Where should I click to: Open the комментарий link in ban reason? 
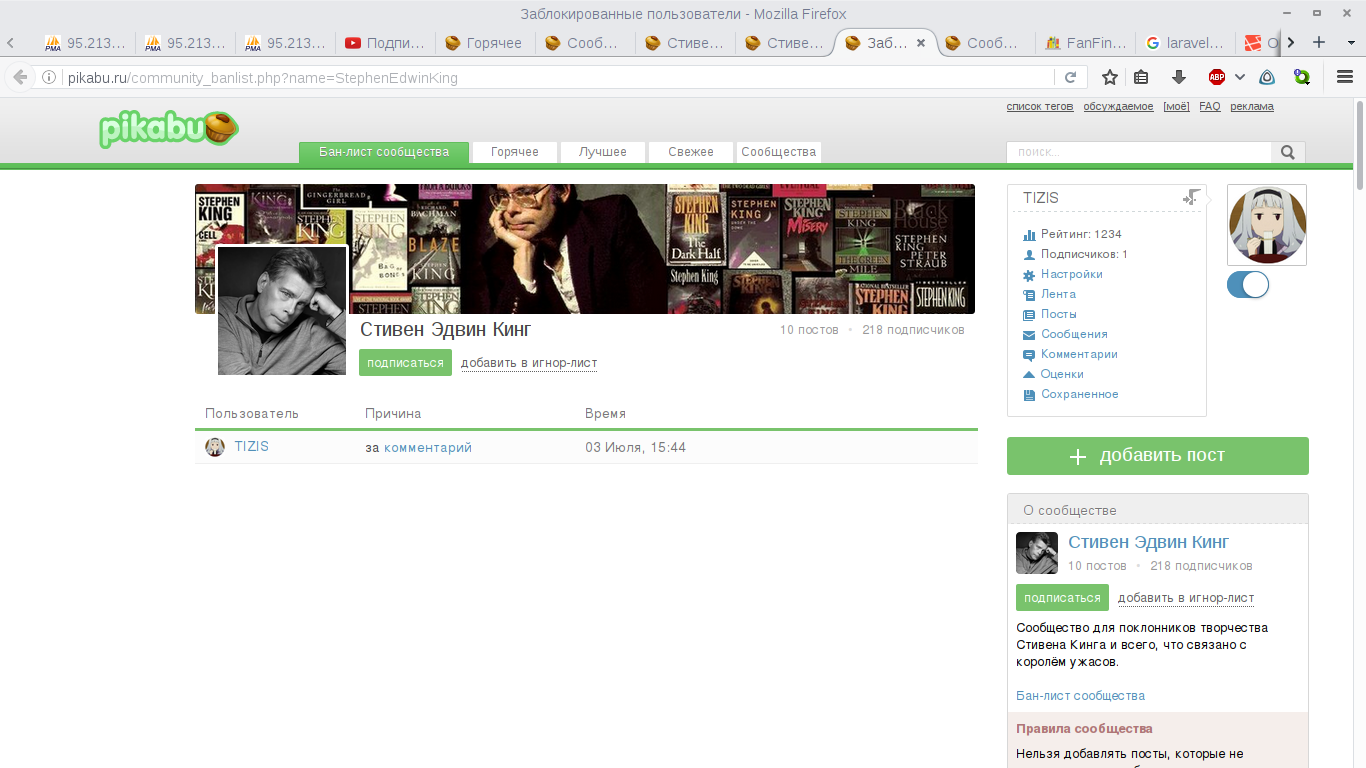(x=428, y=448)
